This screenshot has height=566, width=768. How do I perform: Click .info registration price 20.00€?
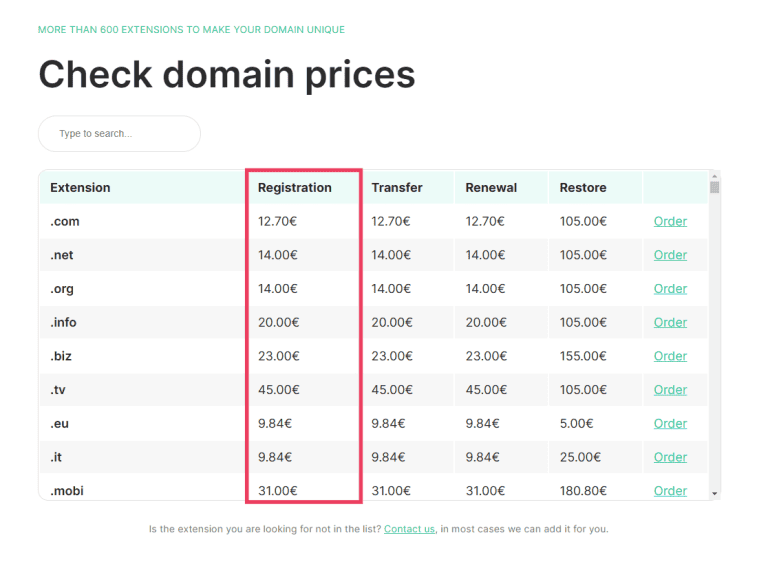tap(279, 323)
